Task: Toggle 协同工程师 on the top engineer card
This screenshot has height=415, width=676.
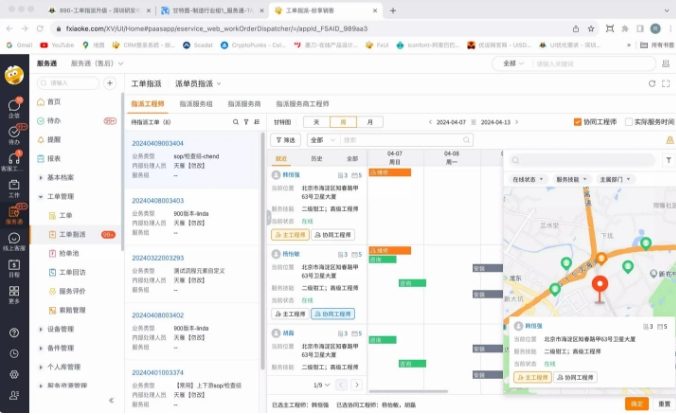Action: (x=333, y=235)
